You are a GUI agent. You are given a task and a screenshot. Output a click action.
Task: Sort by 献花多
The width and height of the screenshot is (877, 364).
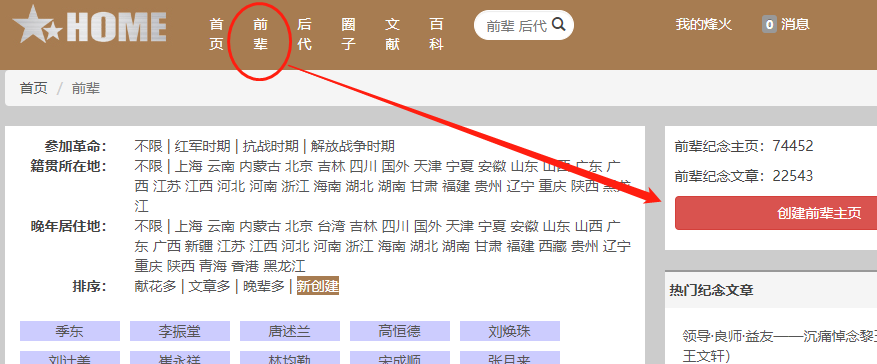[x=155, y=286]
